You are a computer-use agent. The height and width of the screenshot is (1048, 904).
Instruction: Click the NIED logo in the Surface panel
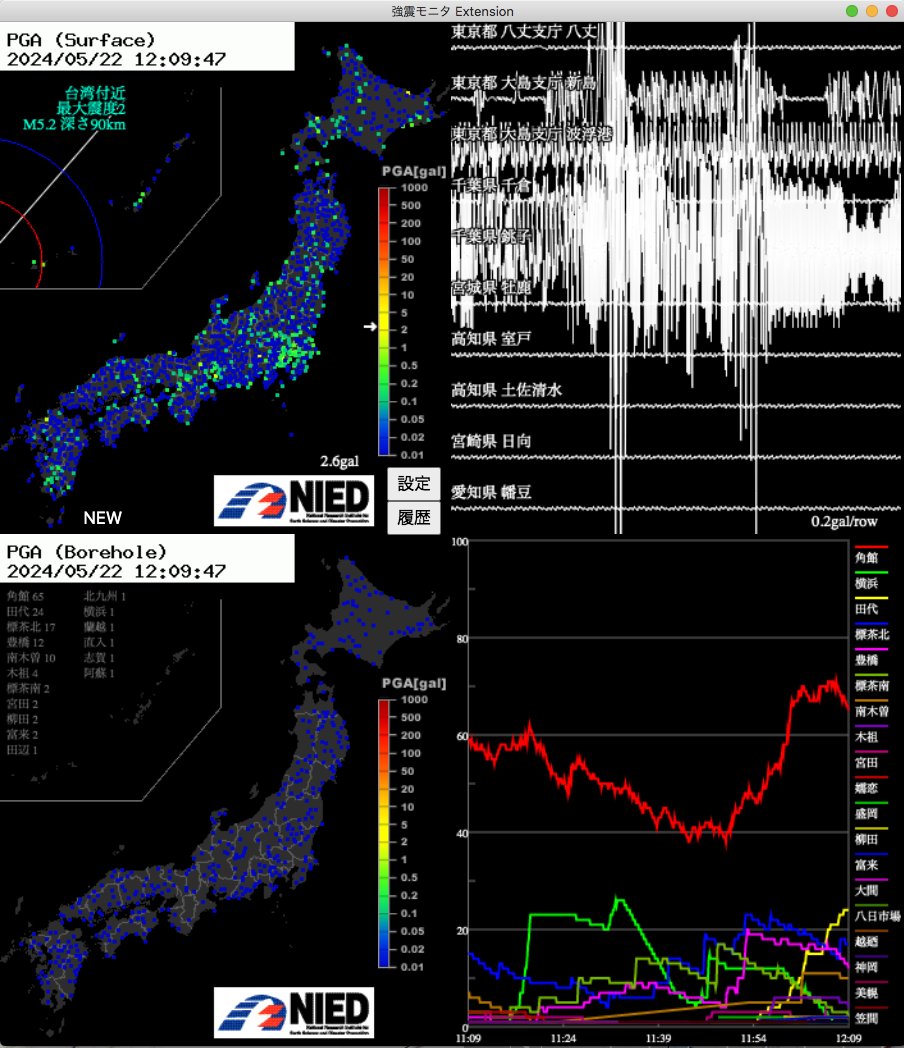click(295, 499)
